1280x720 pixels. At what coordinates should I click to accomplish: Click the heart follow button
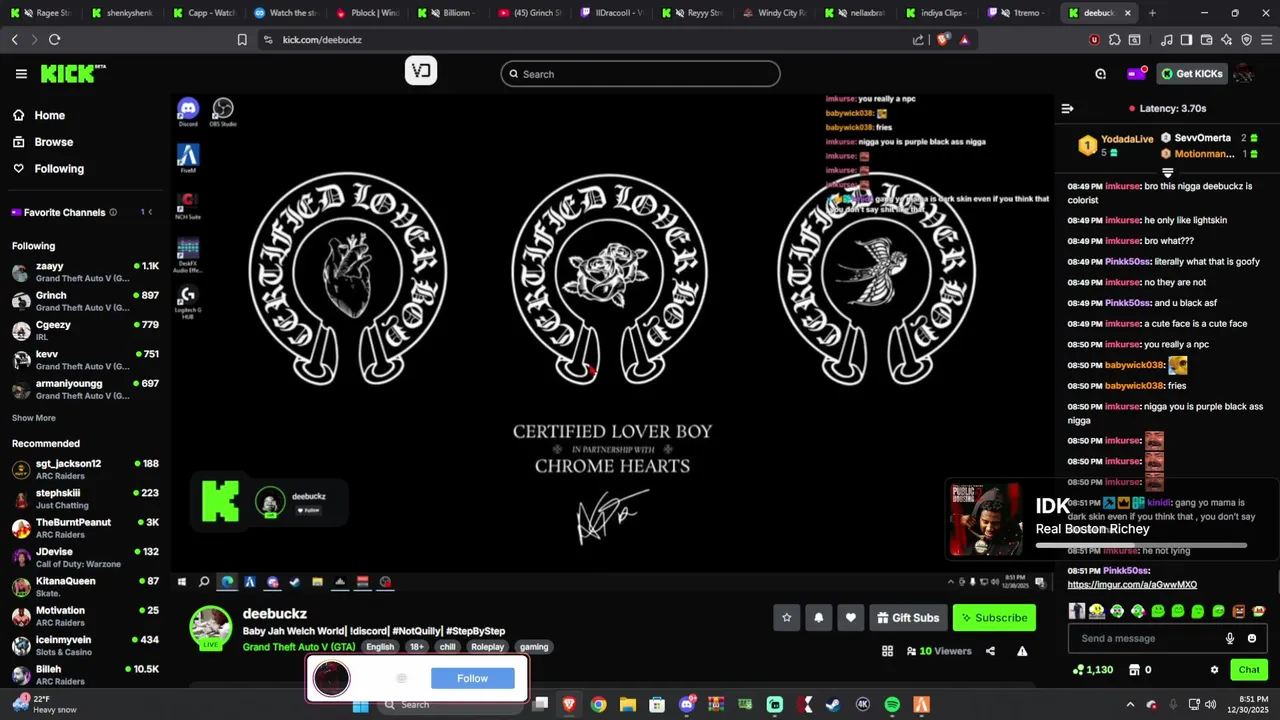(x=850, y=618)
